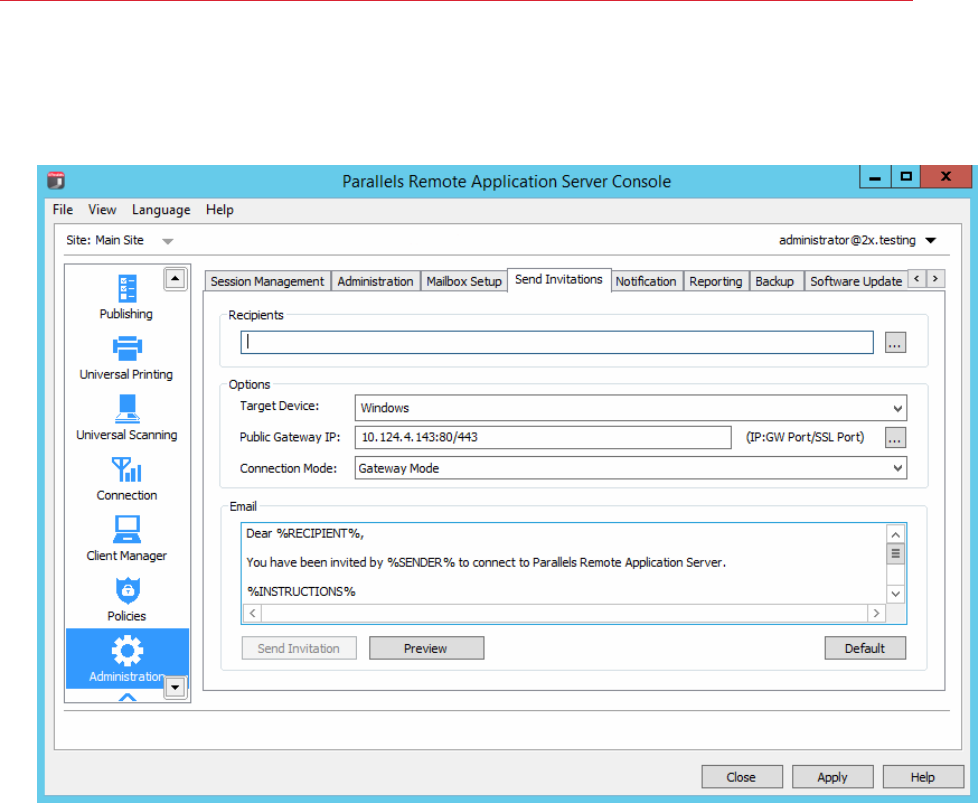This screenshot has height=803, width=978.
Task: Open the Client Manager category
Action: pos(127,539)
